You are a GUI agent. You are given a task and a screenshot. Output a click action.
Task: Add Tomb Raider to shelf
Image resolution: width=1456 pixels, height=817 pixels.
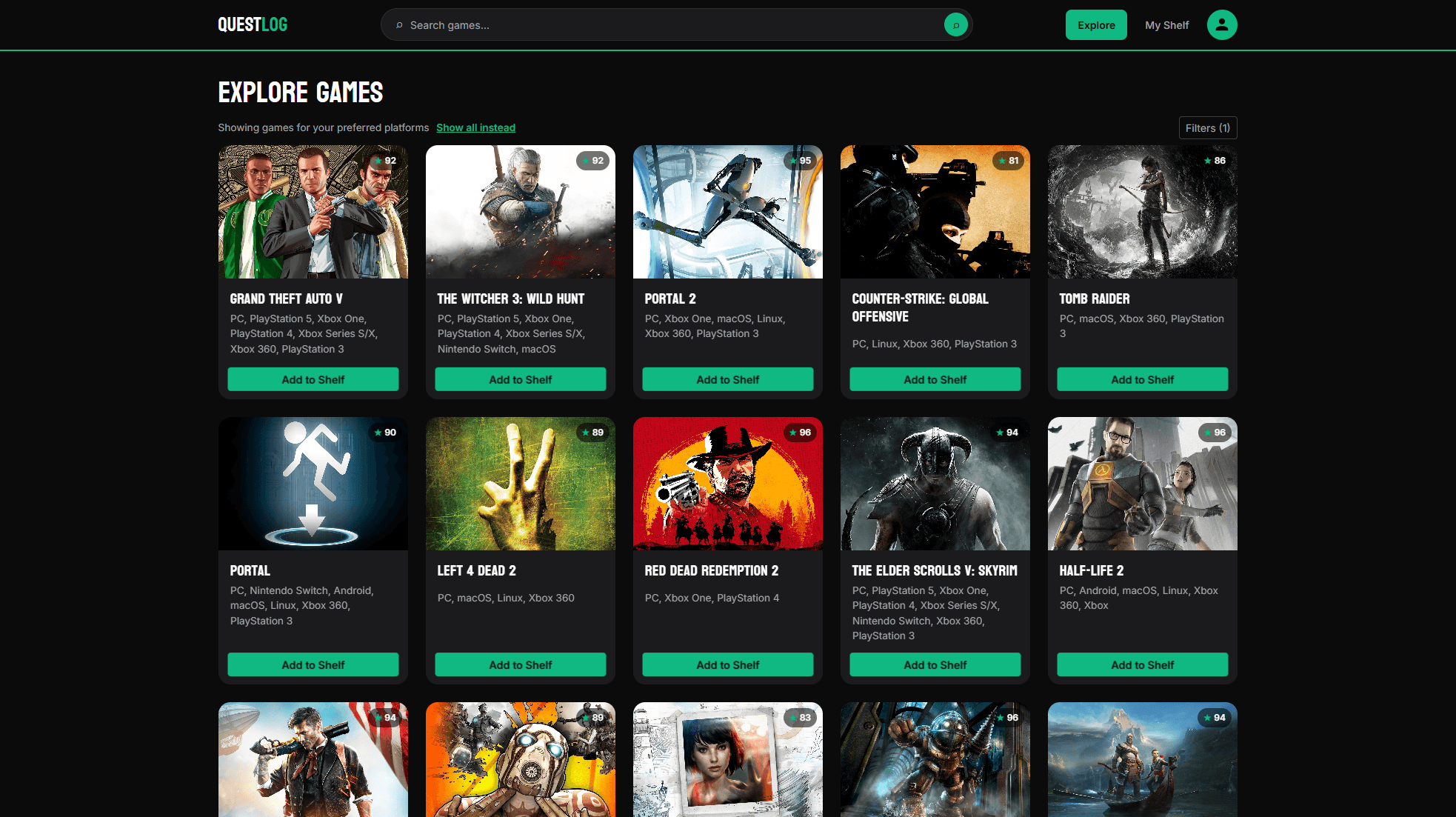pyautogui.click(x=1143, y=379)
